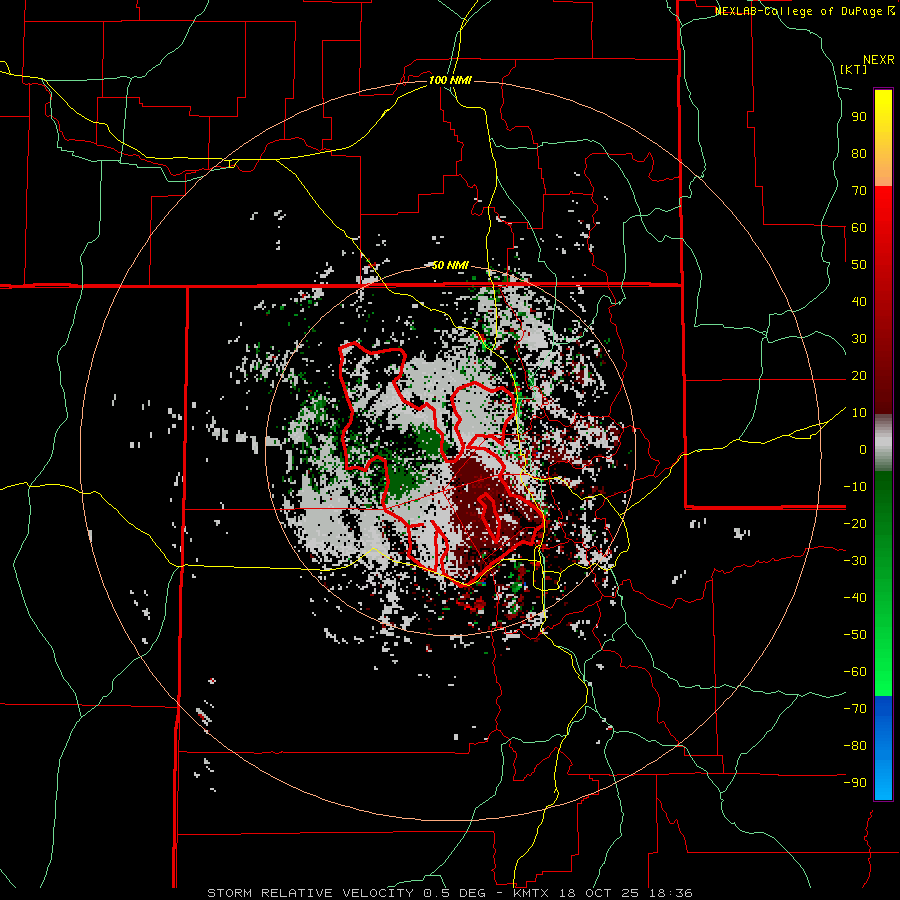Click the 18:36 timestamp in caption
The height and width of the screenshot is (900, 900).
[670, 893]
